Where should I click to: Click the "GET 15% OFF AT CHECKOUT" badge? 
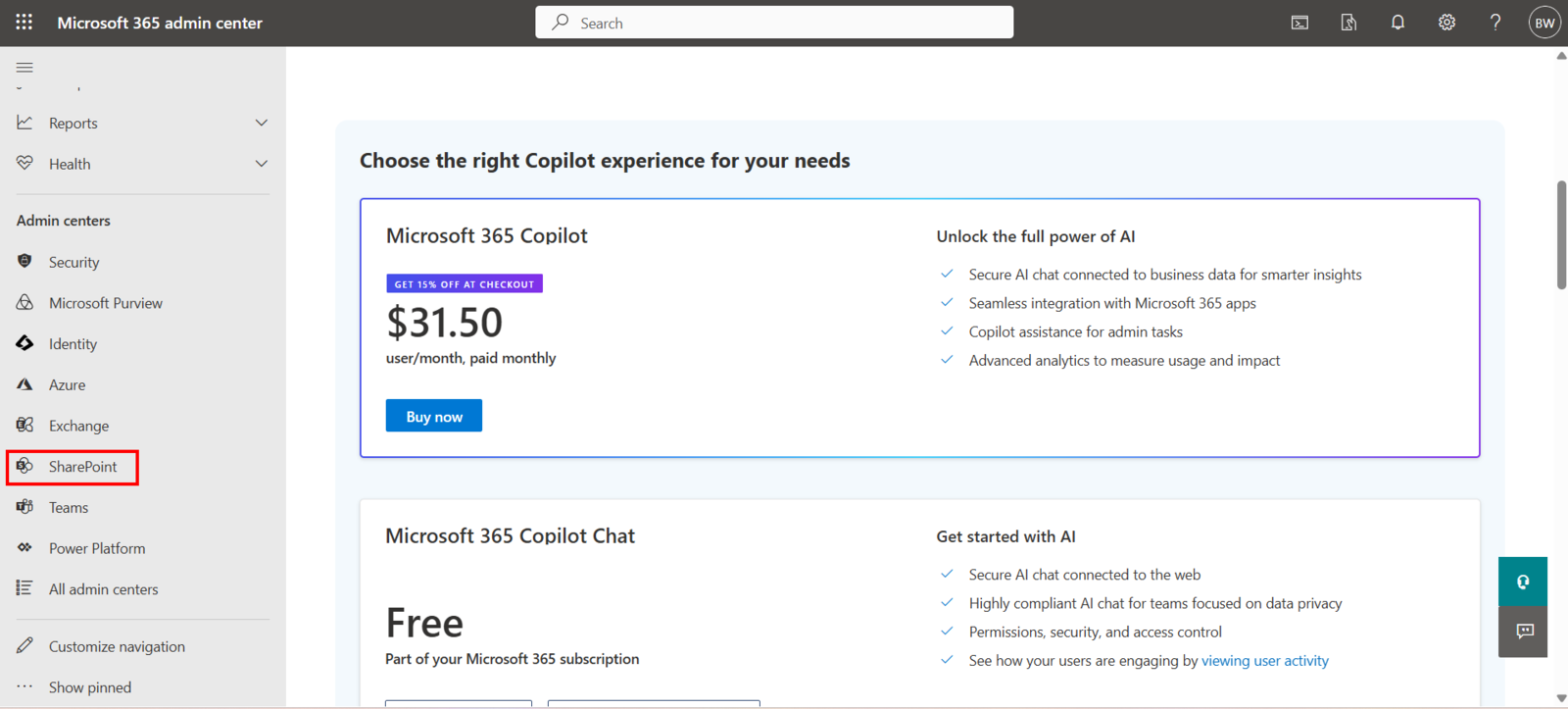(465, 284)
